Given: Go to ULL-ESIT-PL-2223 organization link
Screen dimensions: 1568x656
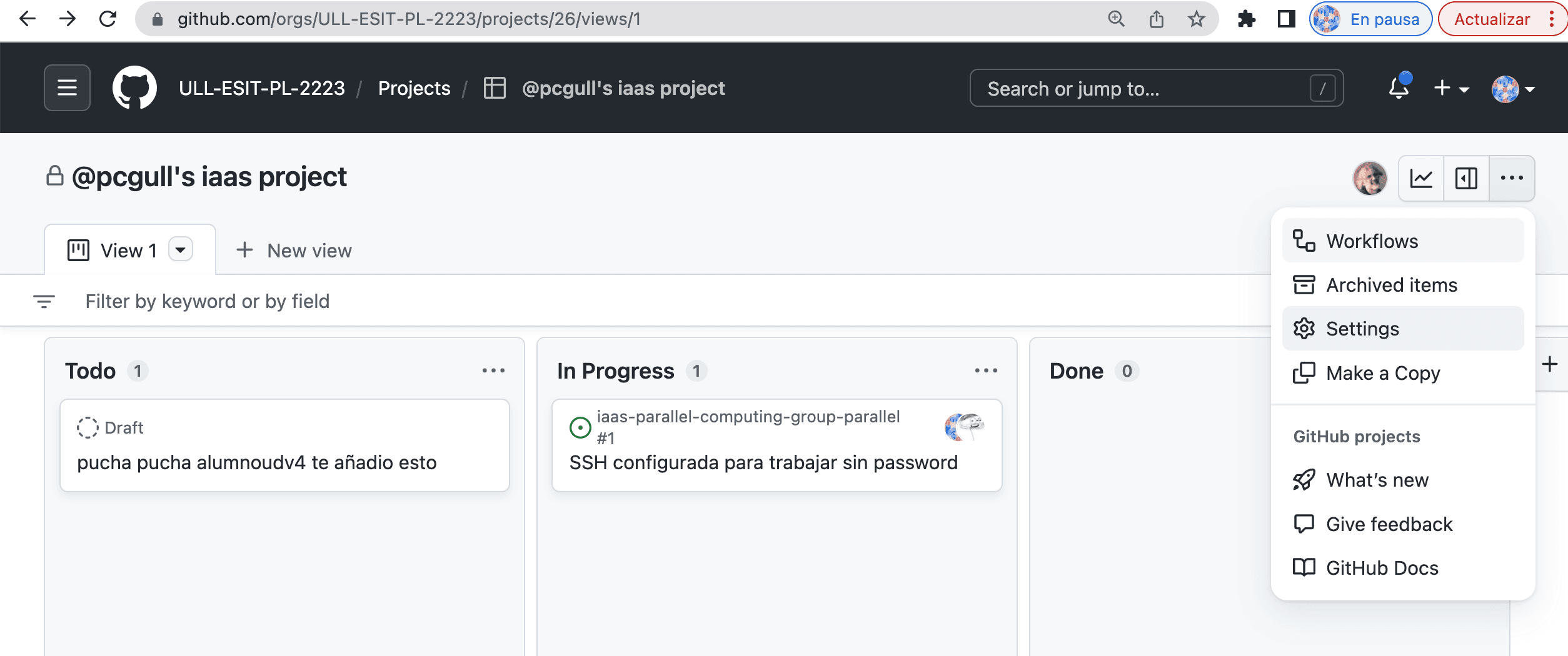Looking at the screenshot, I should [x=262, y=88].
